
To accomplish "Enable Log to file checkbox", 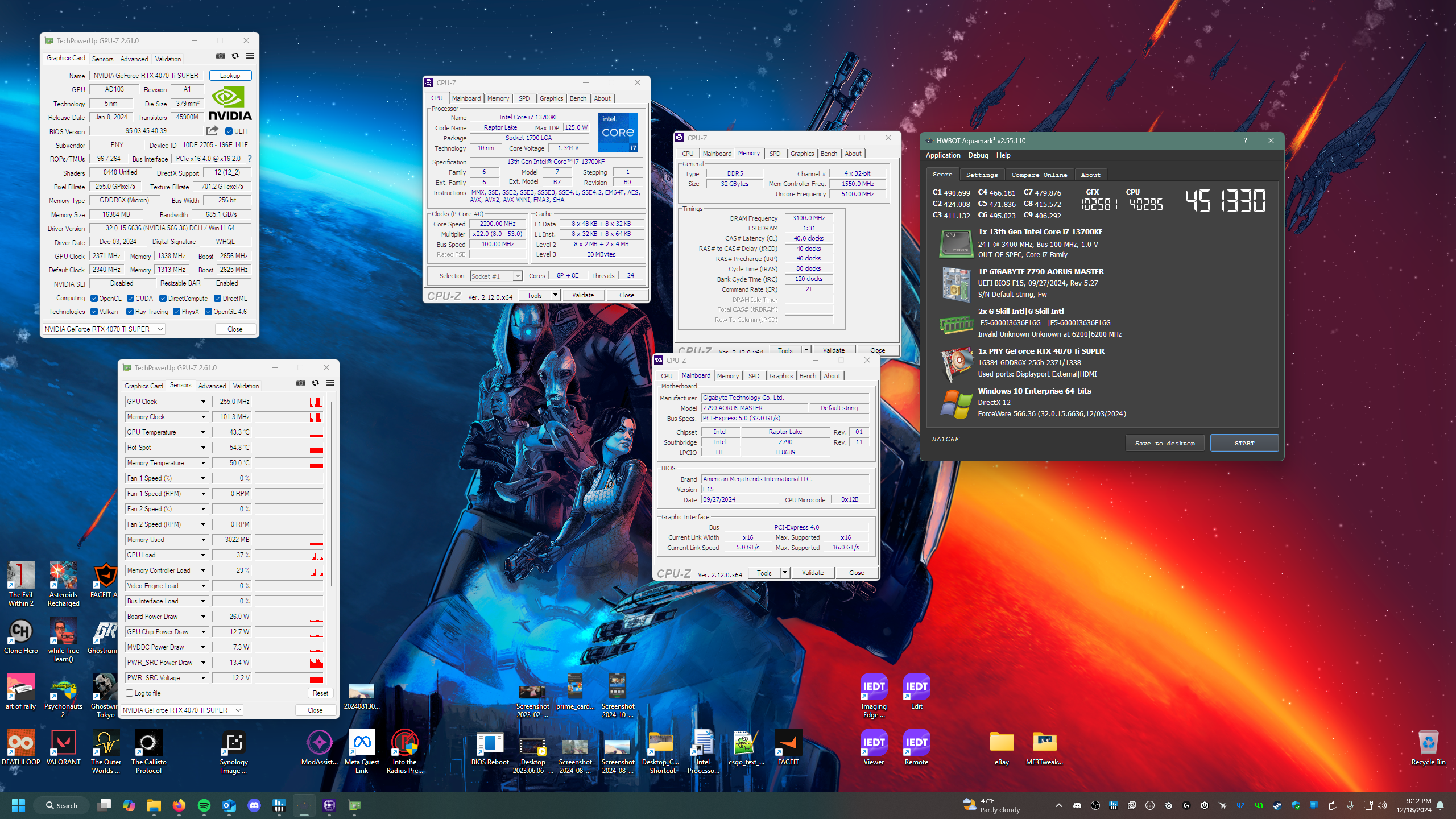I will coord(130,693).
